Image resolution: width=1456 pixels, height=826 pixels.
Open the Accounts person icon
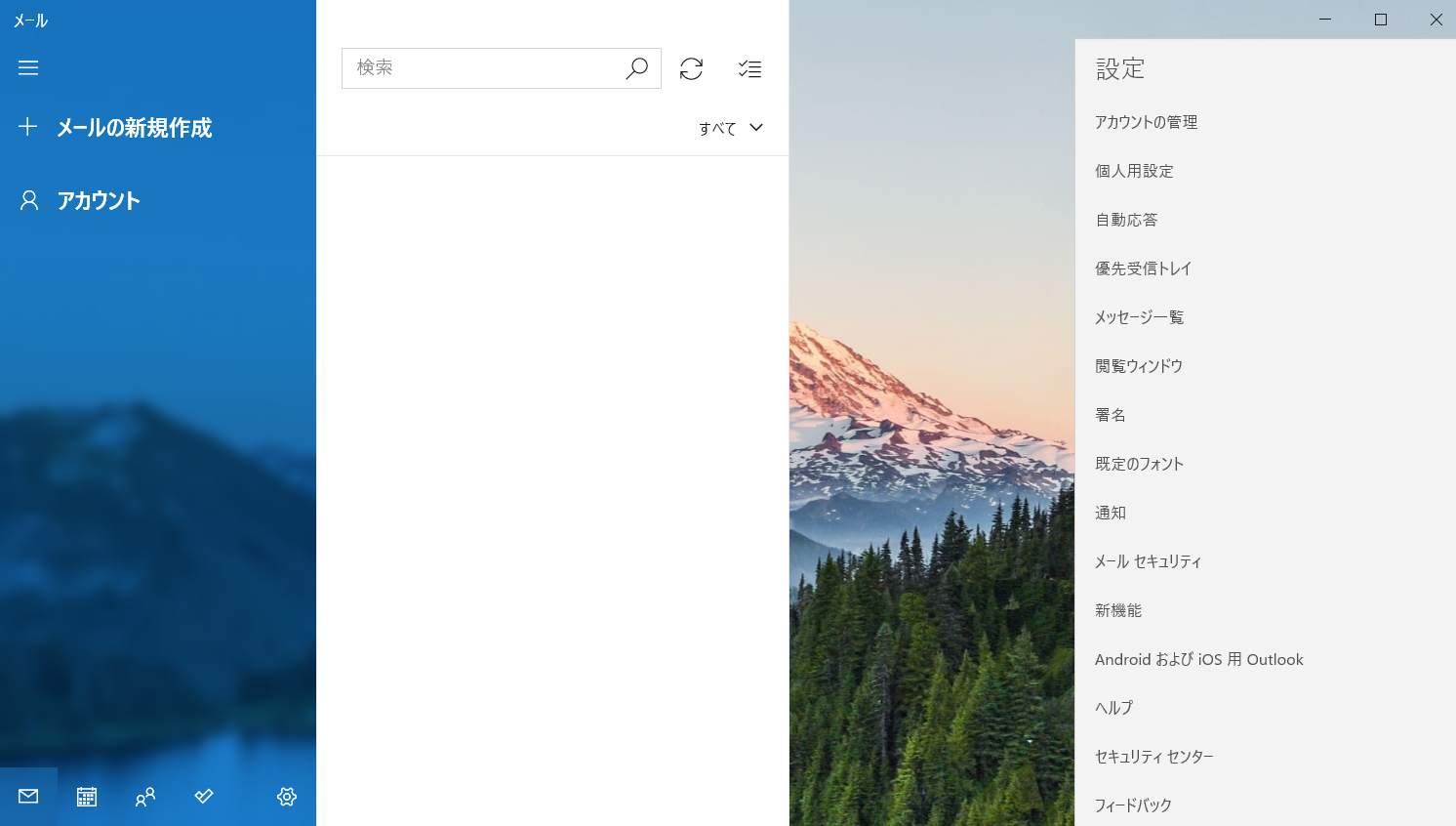pyautogui.click(x=29, y=200)
